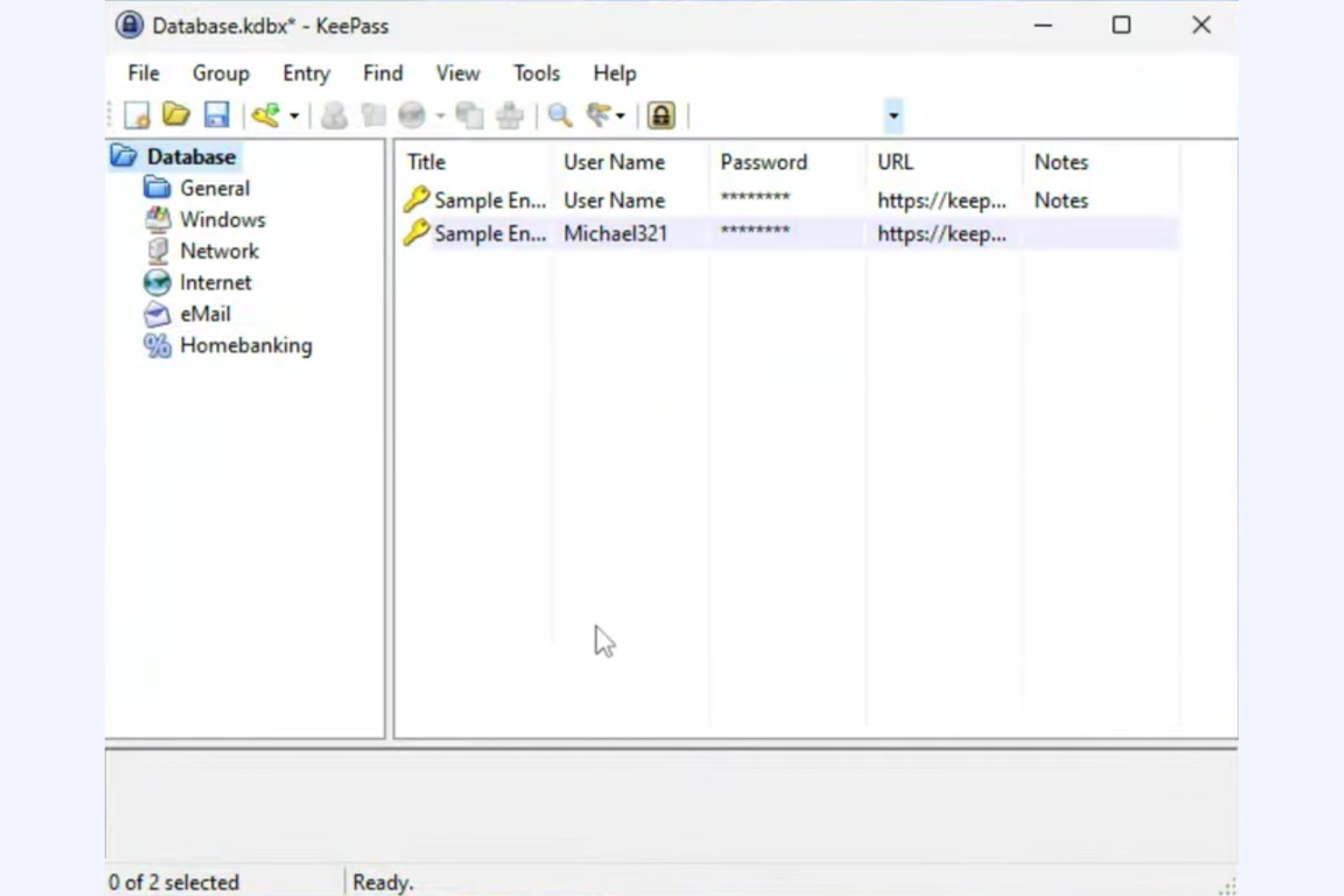
Task: Lock the workspace with the padlock icon
Action: coord(661,115)
